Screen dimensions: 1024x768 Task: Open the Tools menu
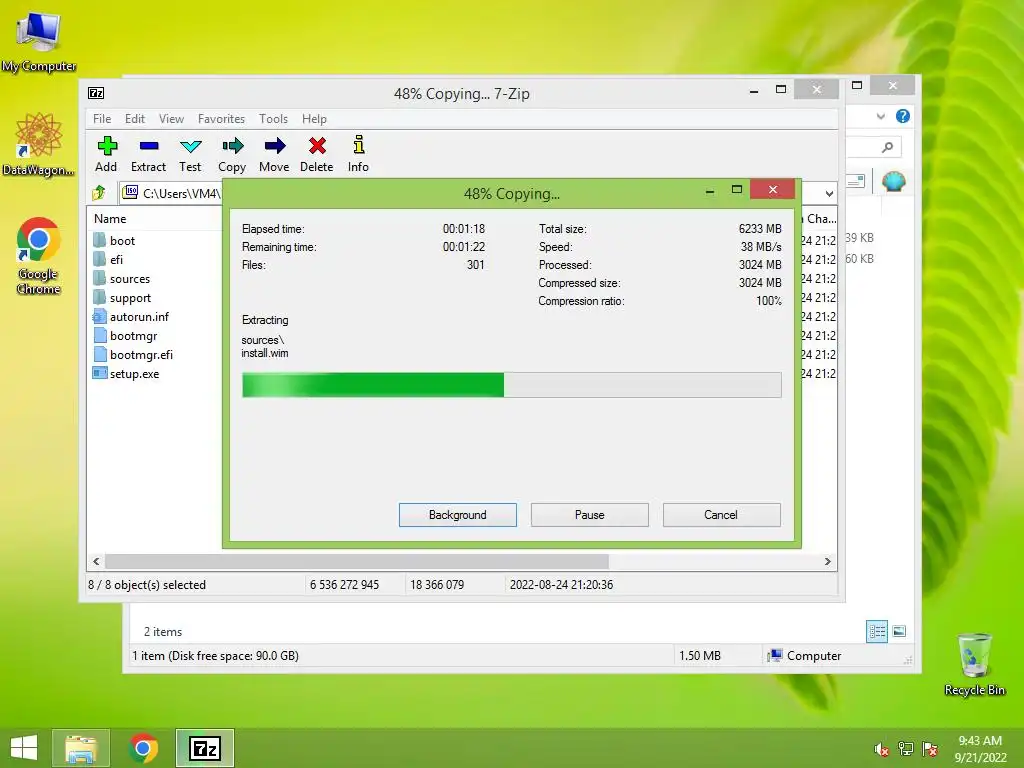[x=273, y=119]
